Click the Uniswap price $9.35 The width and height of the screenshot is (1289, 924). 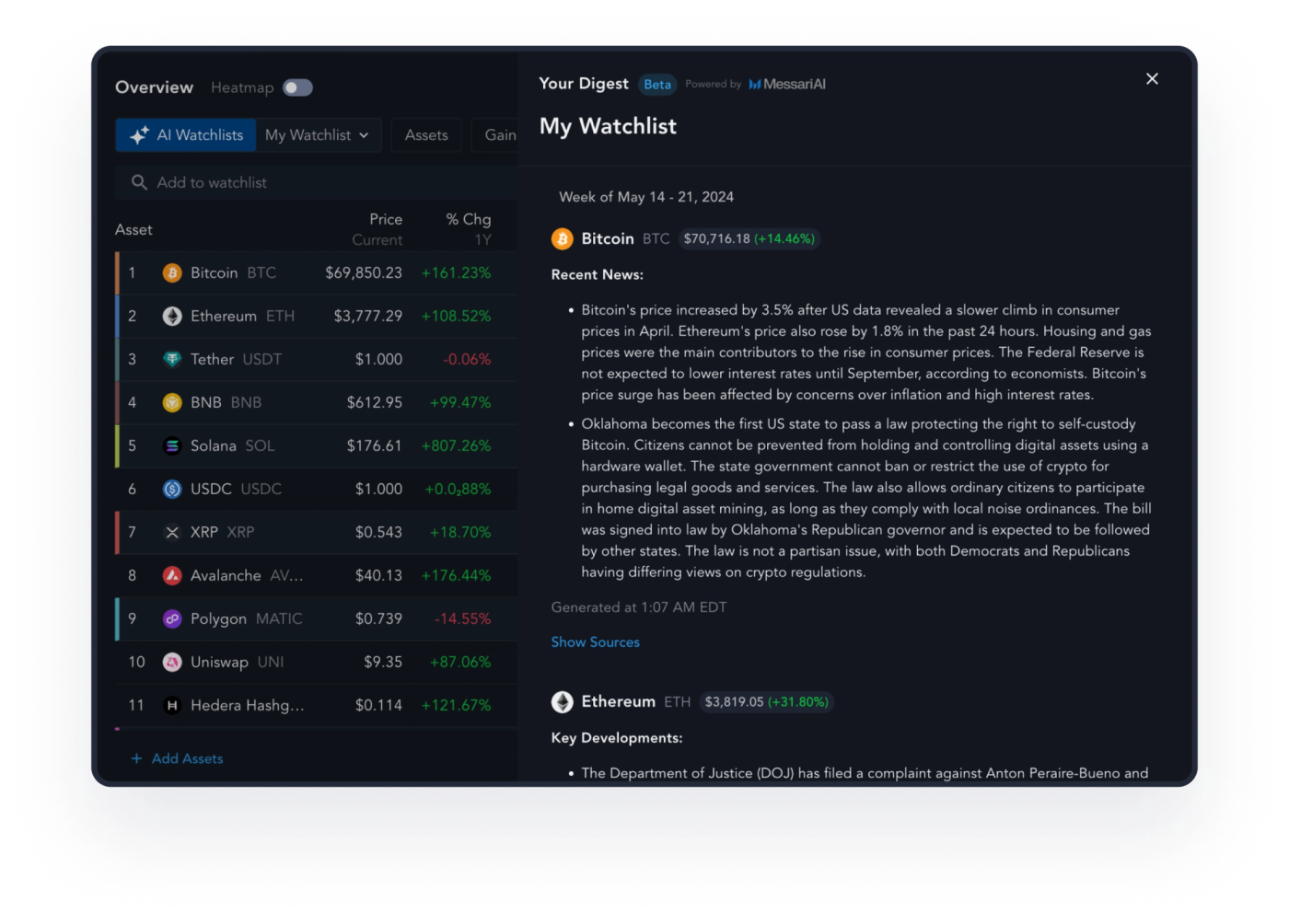pyautogui.click(x=383, y=663)
